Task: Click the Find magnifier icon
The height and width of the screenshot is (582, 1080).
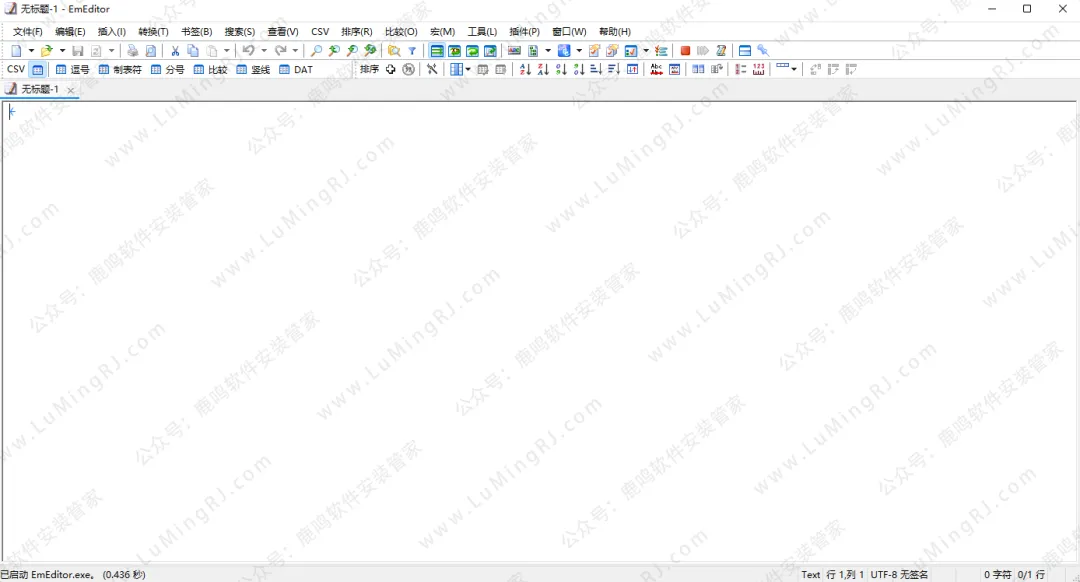Action: (x=316, y=51)
